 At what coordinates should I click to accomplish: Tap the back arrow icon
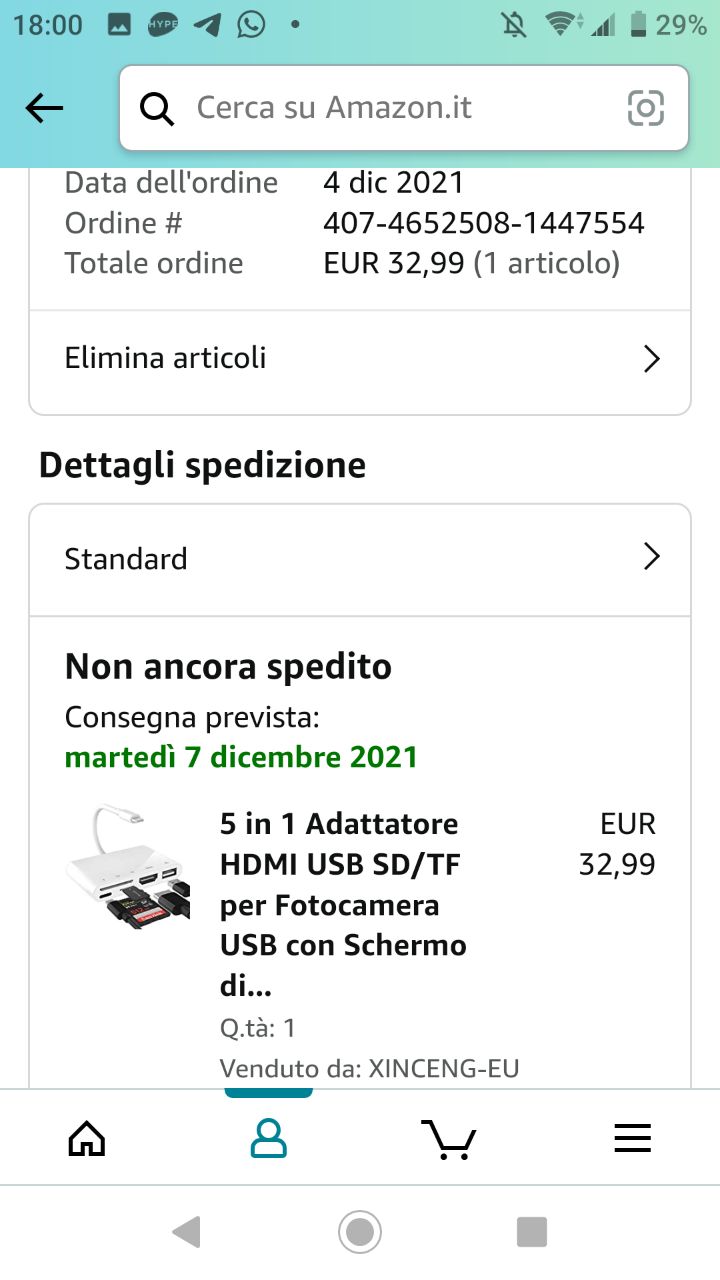[x=44, y=108]
